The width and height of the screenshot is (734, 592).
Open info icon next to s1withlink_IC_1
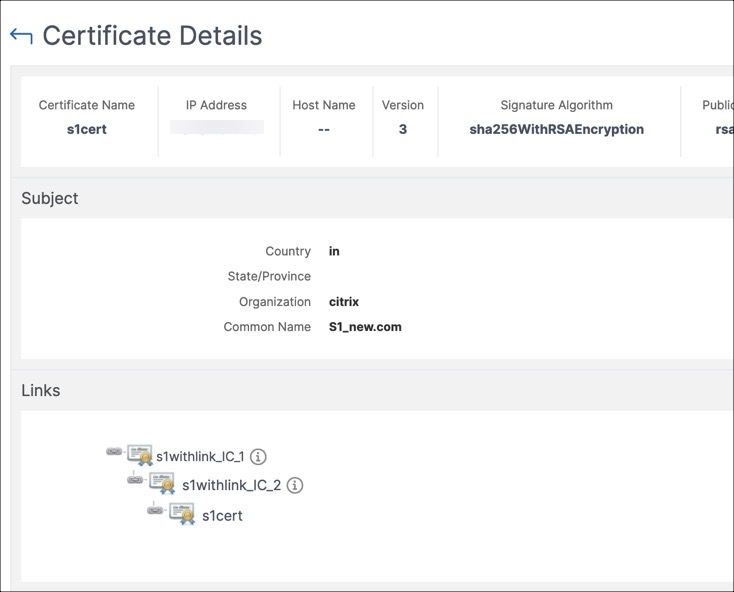coord(258,457)
